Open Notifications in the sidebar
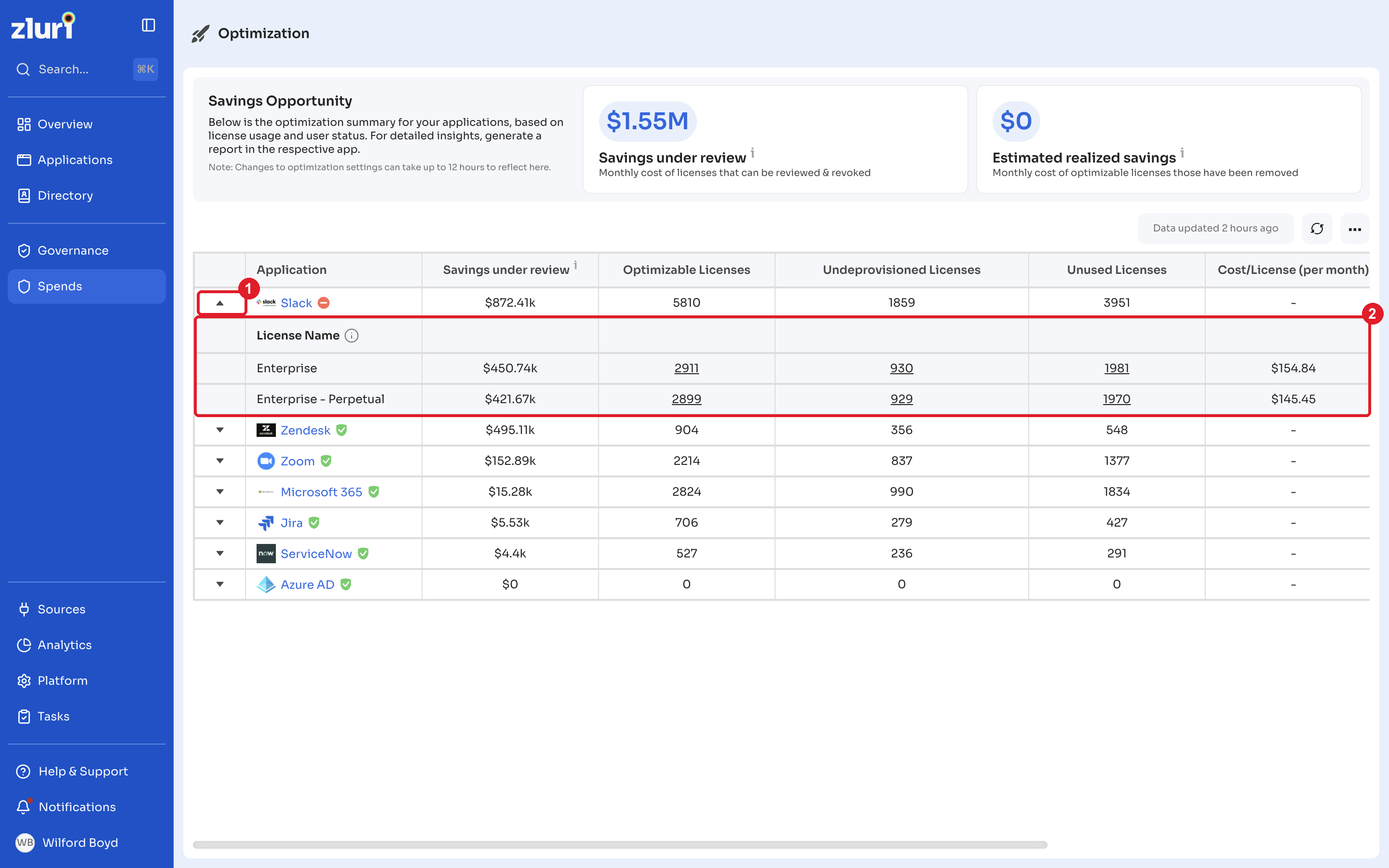 (x=87, y=807)
